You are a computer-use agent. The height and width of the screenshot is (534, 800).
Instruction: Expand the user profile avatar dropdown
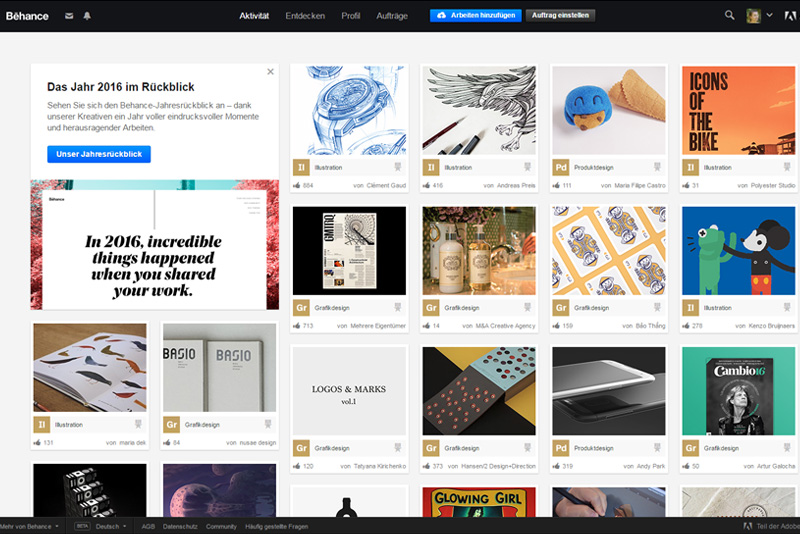coord(760,16)
